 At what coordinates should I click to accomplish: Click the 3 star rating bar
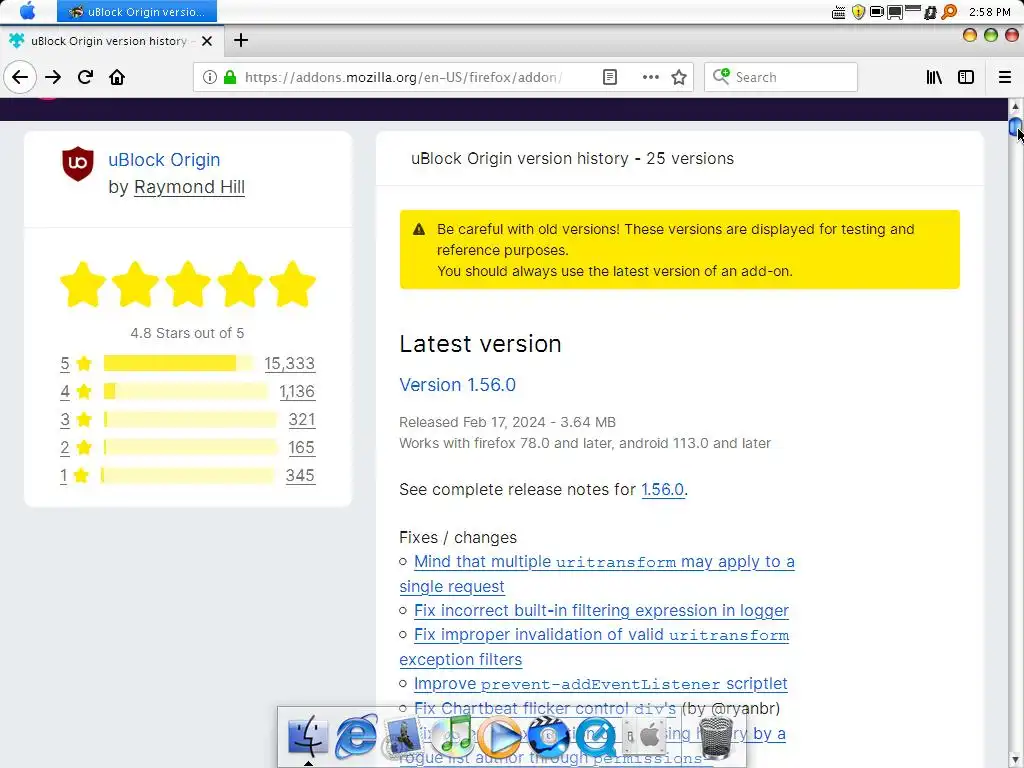(x=190, y=419)
